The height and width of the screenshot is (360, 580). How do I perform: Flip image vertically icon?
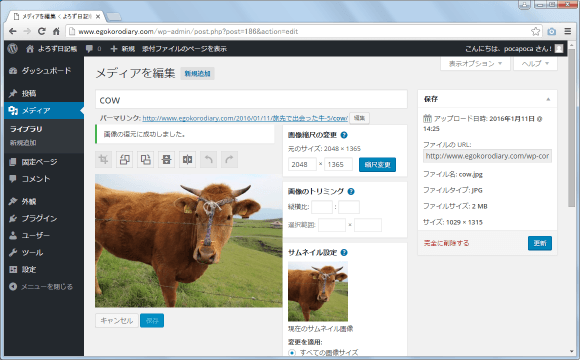point(166,160)
